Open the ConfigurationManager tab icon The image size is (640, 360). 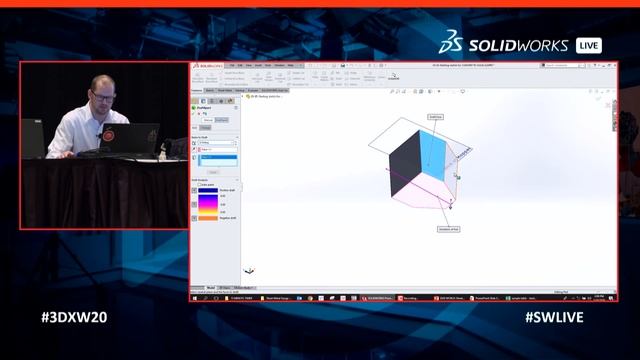(x=212, y=101)
